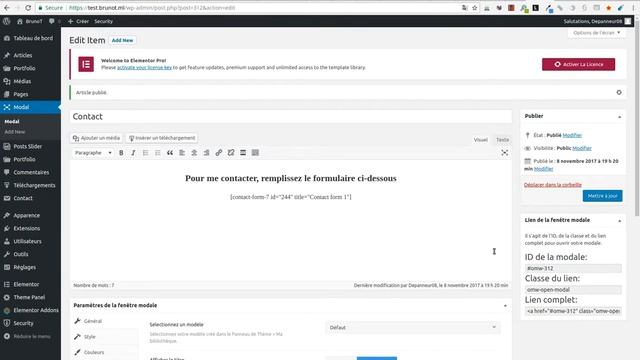This screenshot has width=640, height=360.
Task: Open the Elementor logo in notice
Action: pos(86,64)
